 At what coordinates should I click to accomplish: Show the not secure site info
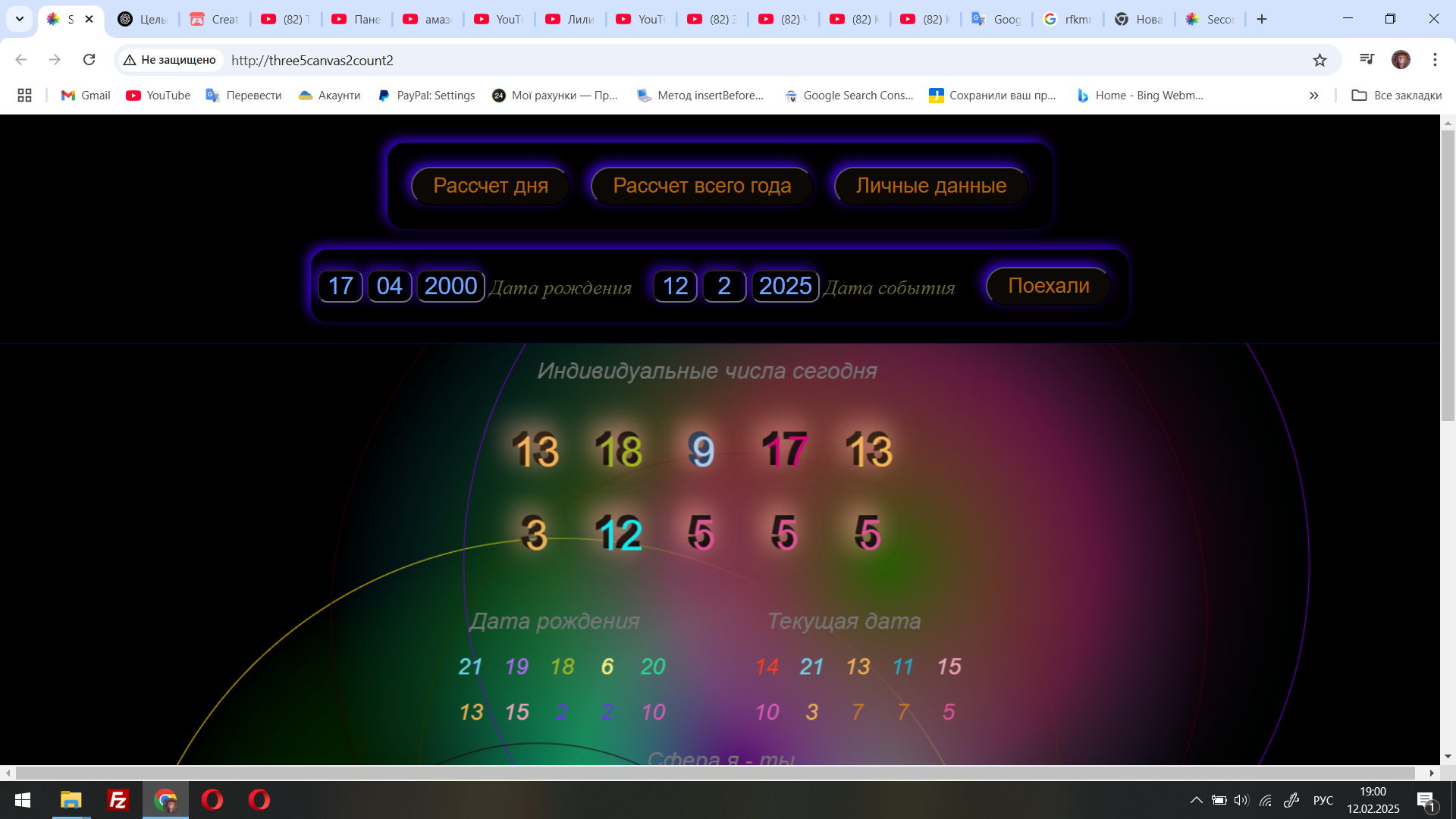pyautogui.click(x=170, y=60)
